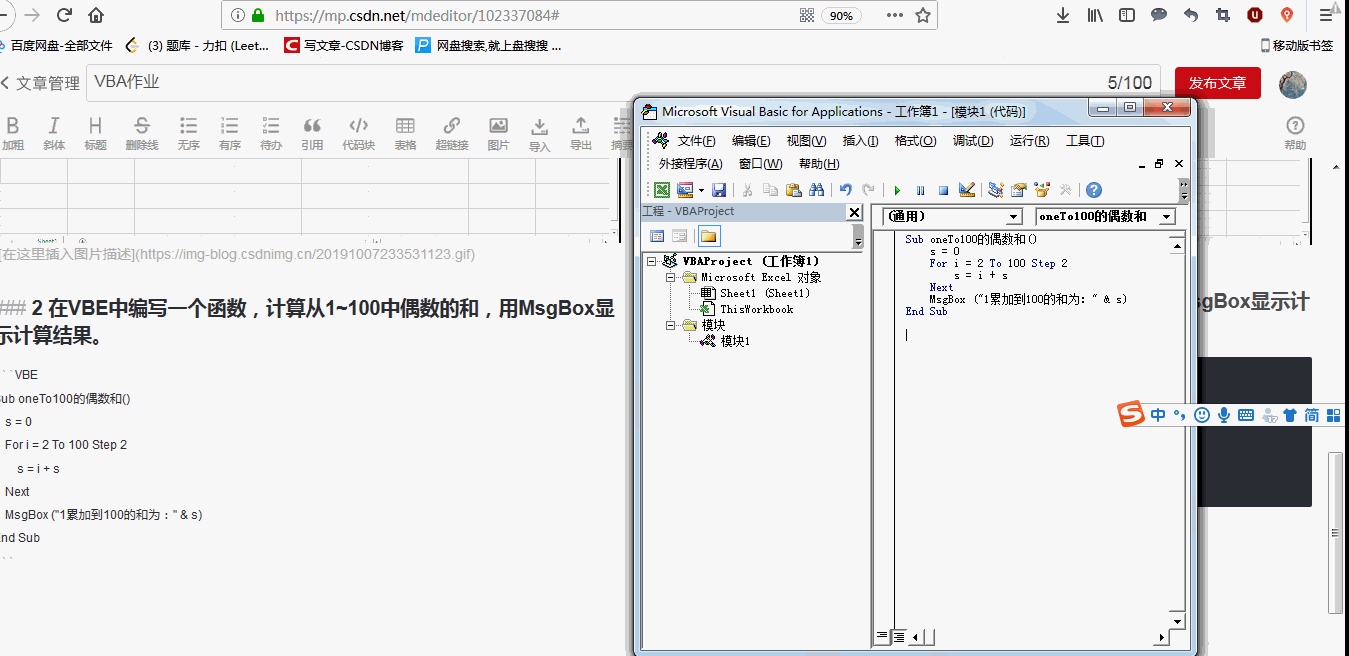Click the browser URL address bar
This screenshot has height=656, width=1349.
[580, 15]
